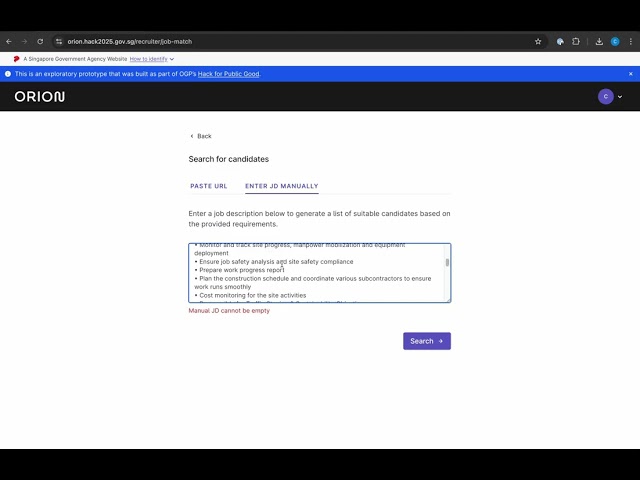
Task: Bookmark this page with the star icon
Action: (538, 42)
